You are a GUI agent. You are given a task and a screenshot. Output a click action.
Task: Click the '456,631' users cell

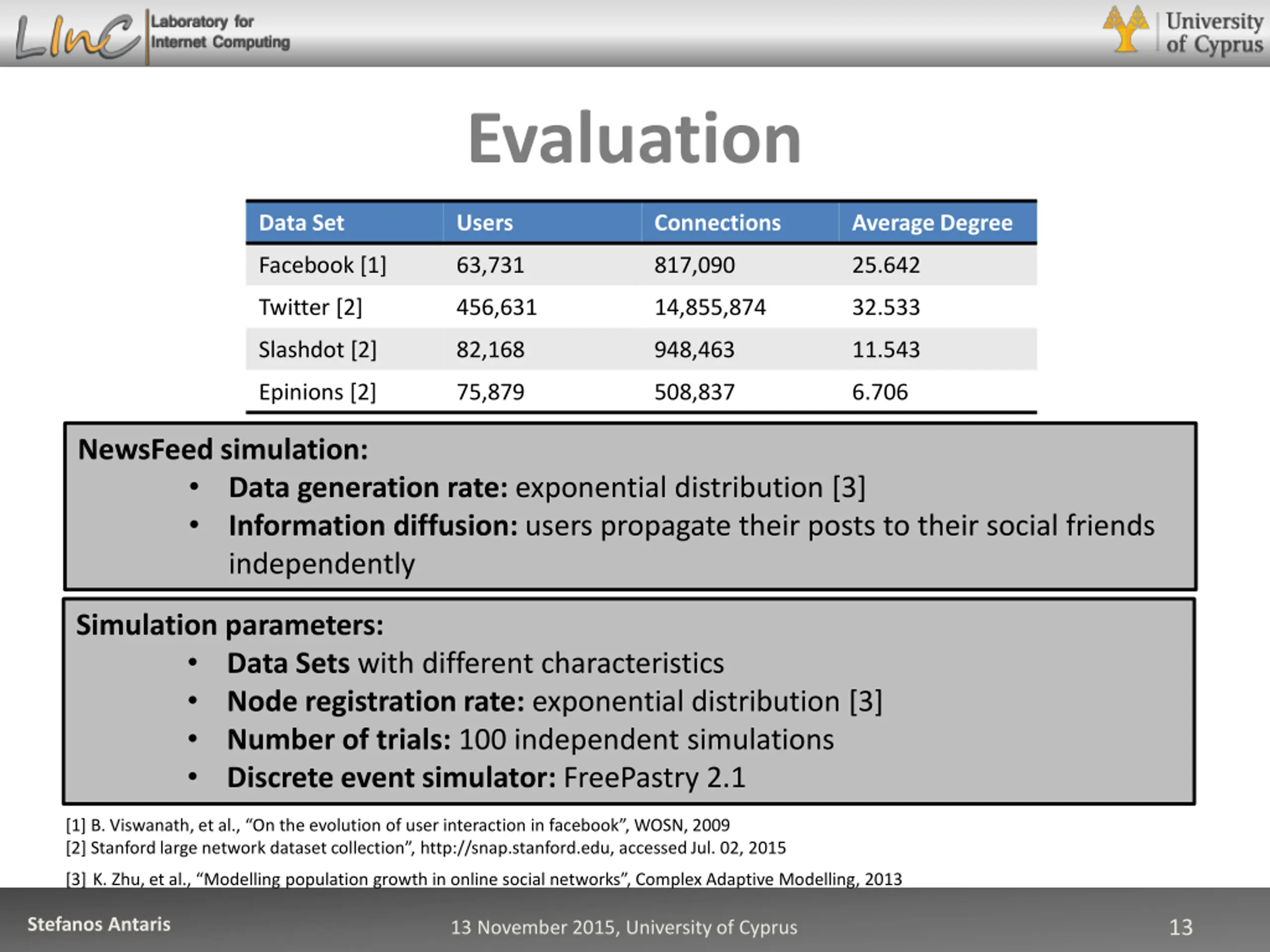coord(497,307)
